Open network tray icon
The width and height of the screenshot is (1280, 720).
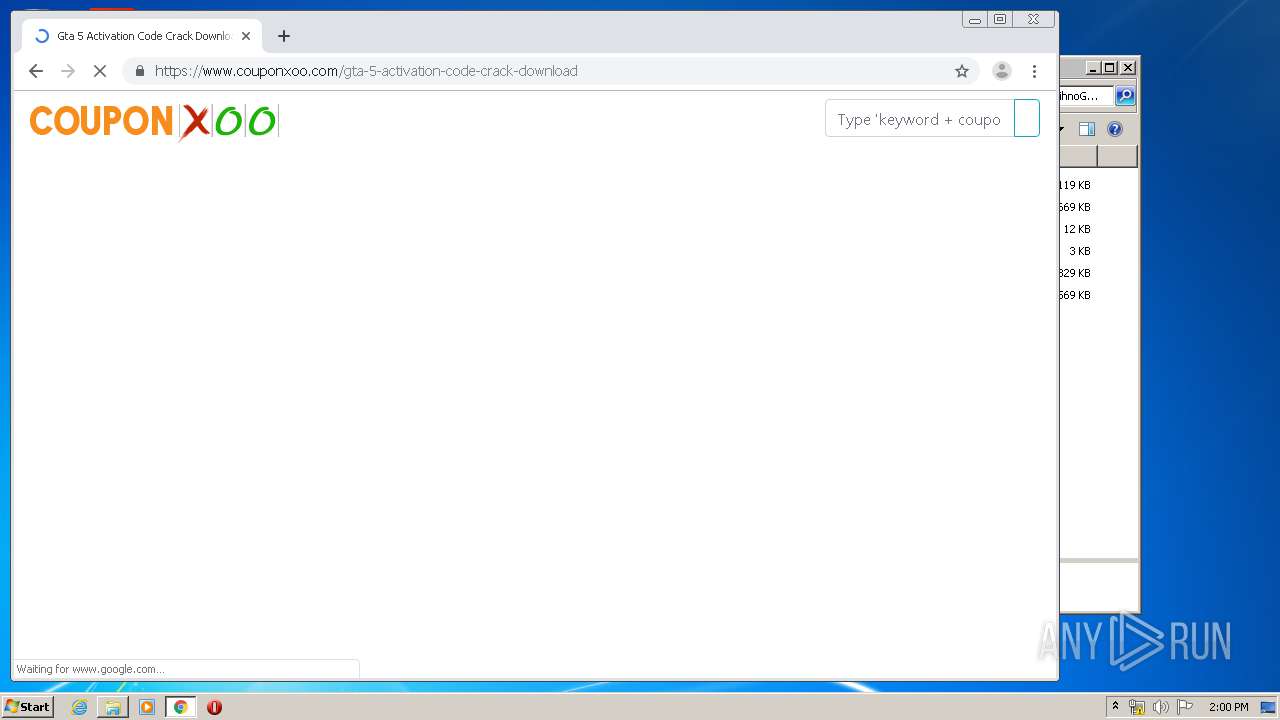coord(1137,707)
